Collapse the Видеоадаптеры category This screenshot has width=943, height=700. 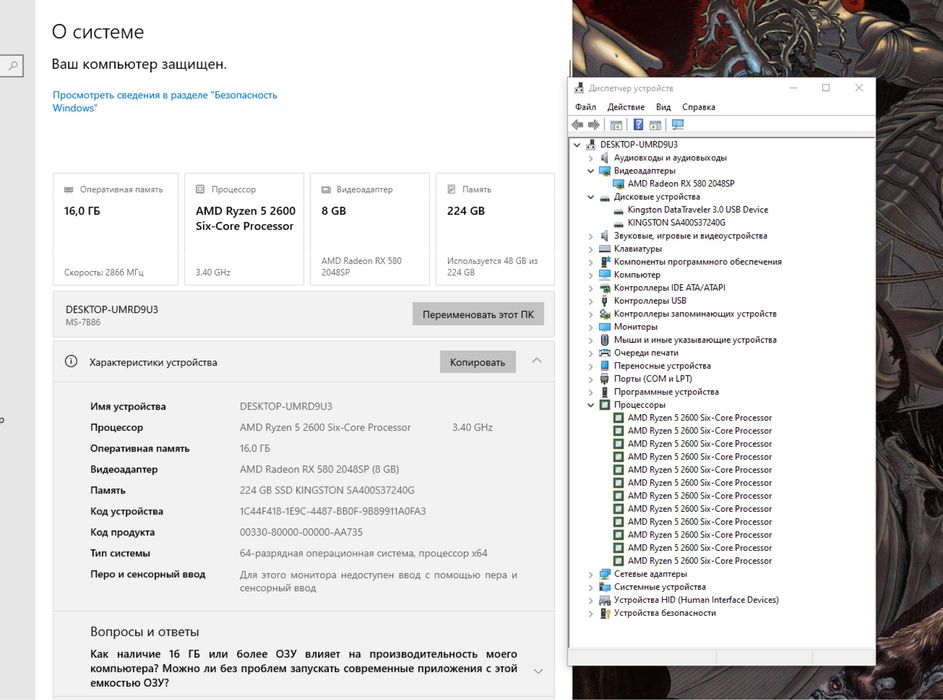(x=591, y=171)
